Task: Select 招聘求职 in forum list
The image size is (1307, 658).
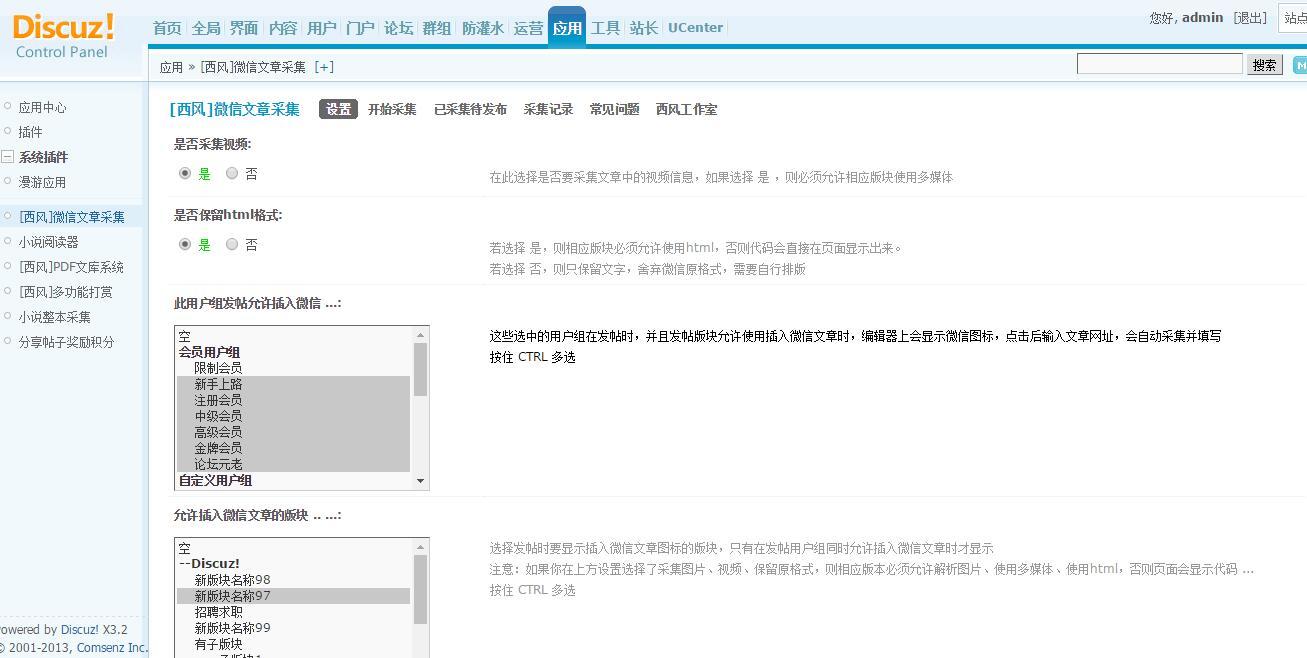Action: coord(293,612)
